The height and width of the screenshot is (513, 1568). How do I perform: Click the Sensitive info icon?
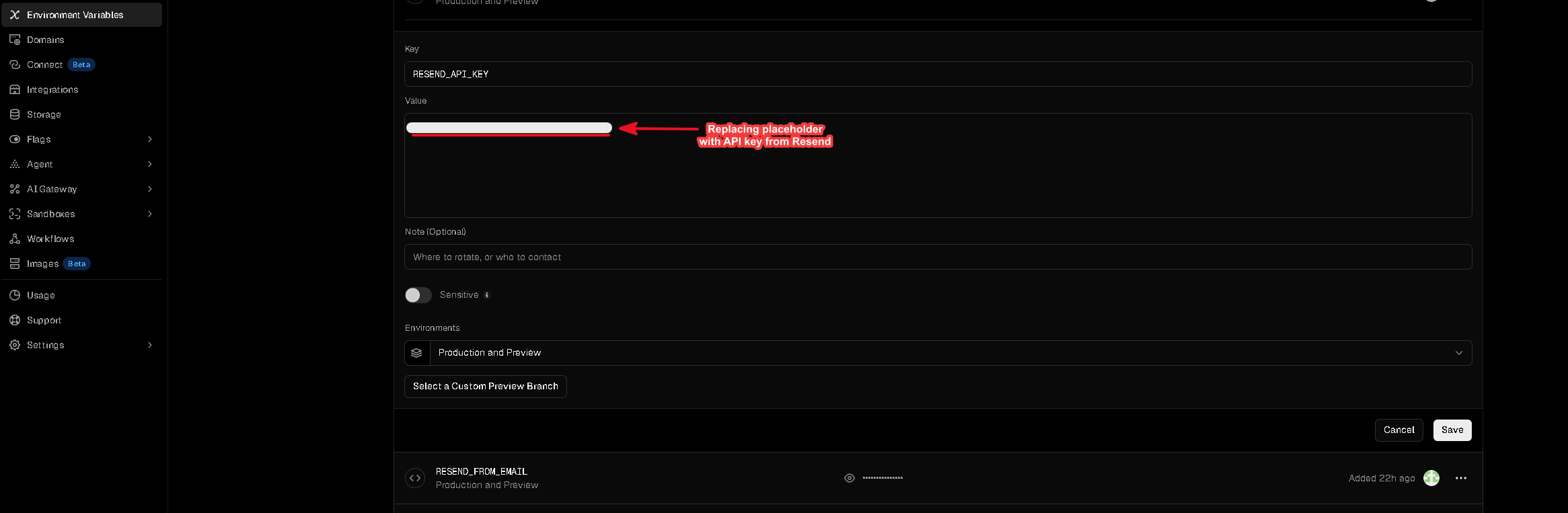coord(487,295)
